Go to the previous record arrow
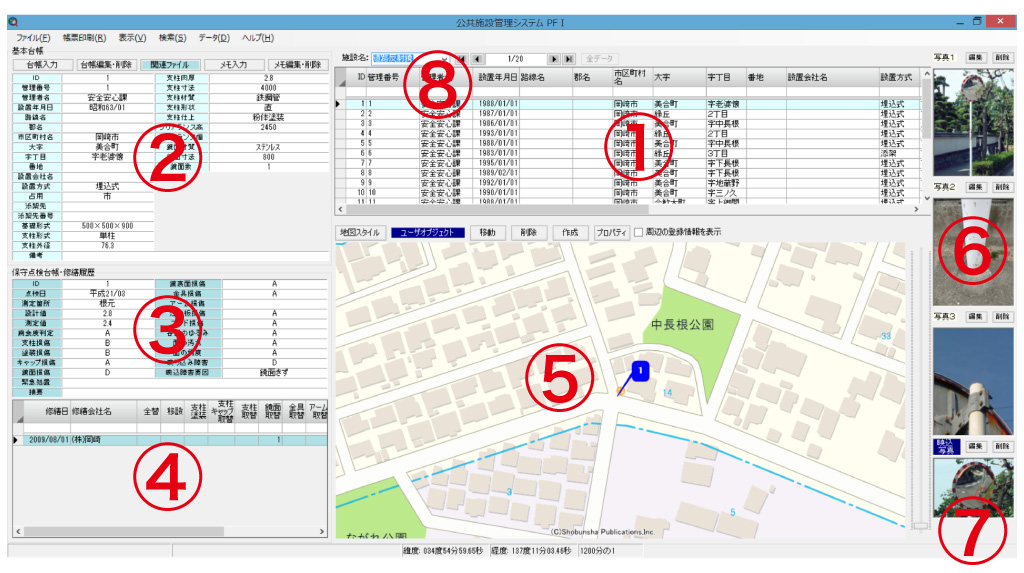Viewport: 1024px width, 573px height. pos(477,59)
